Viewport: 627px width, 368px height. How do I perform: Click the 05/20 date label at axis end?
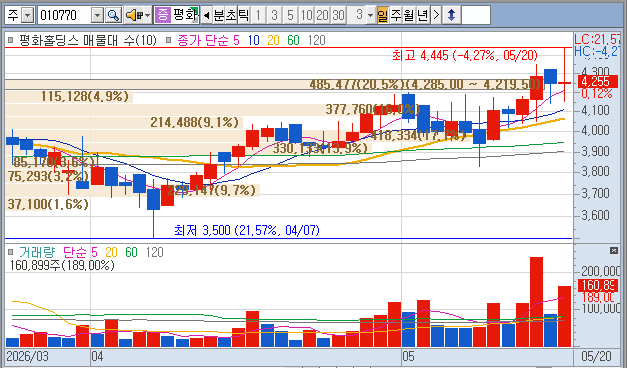[x=596, y=356]
